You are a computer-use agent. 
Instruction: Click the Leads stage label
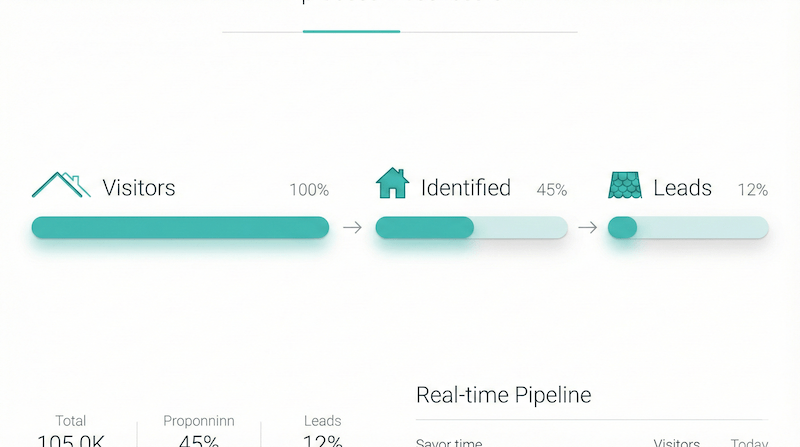pyautogui.click(x=682, y=188)
